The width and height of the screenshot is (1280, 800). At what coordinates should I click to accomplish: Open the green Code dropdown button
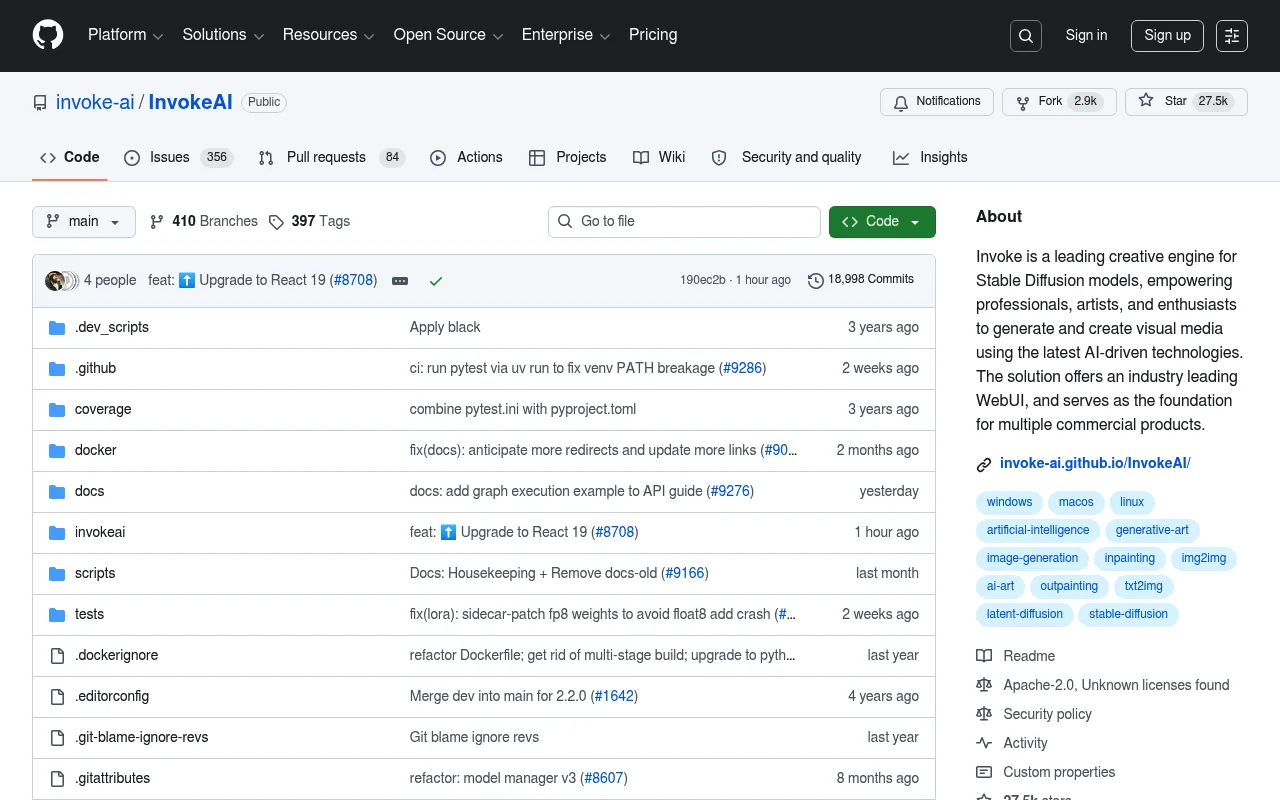[882, 222]
